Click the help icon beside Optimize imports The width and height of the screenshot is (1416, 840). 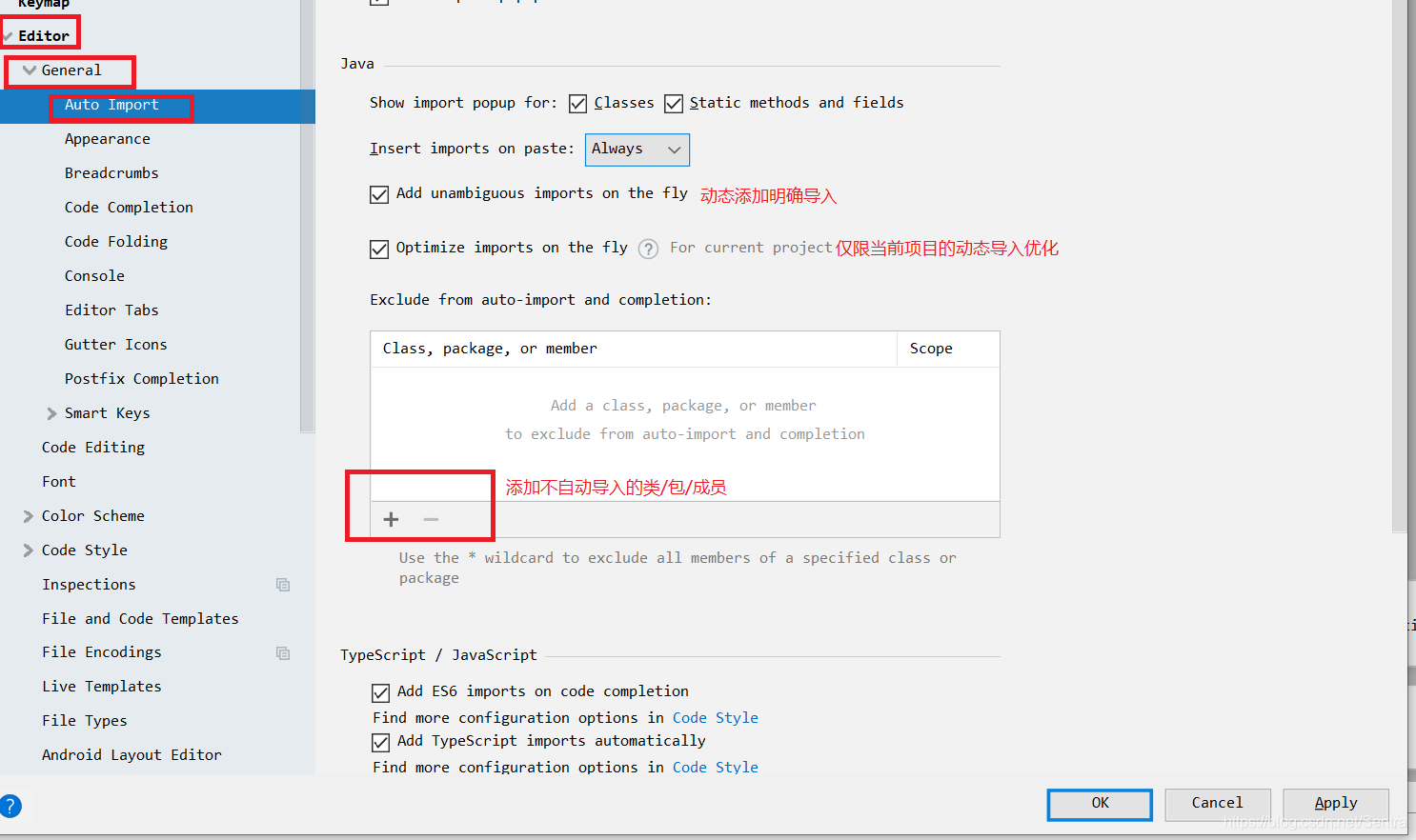point(648,249)
